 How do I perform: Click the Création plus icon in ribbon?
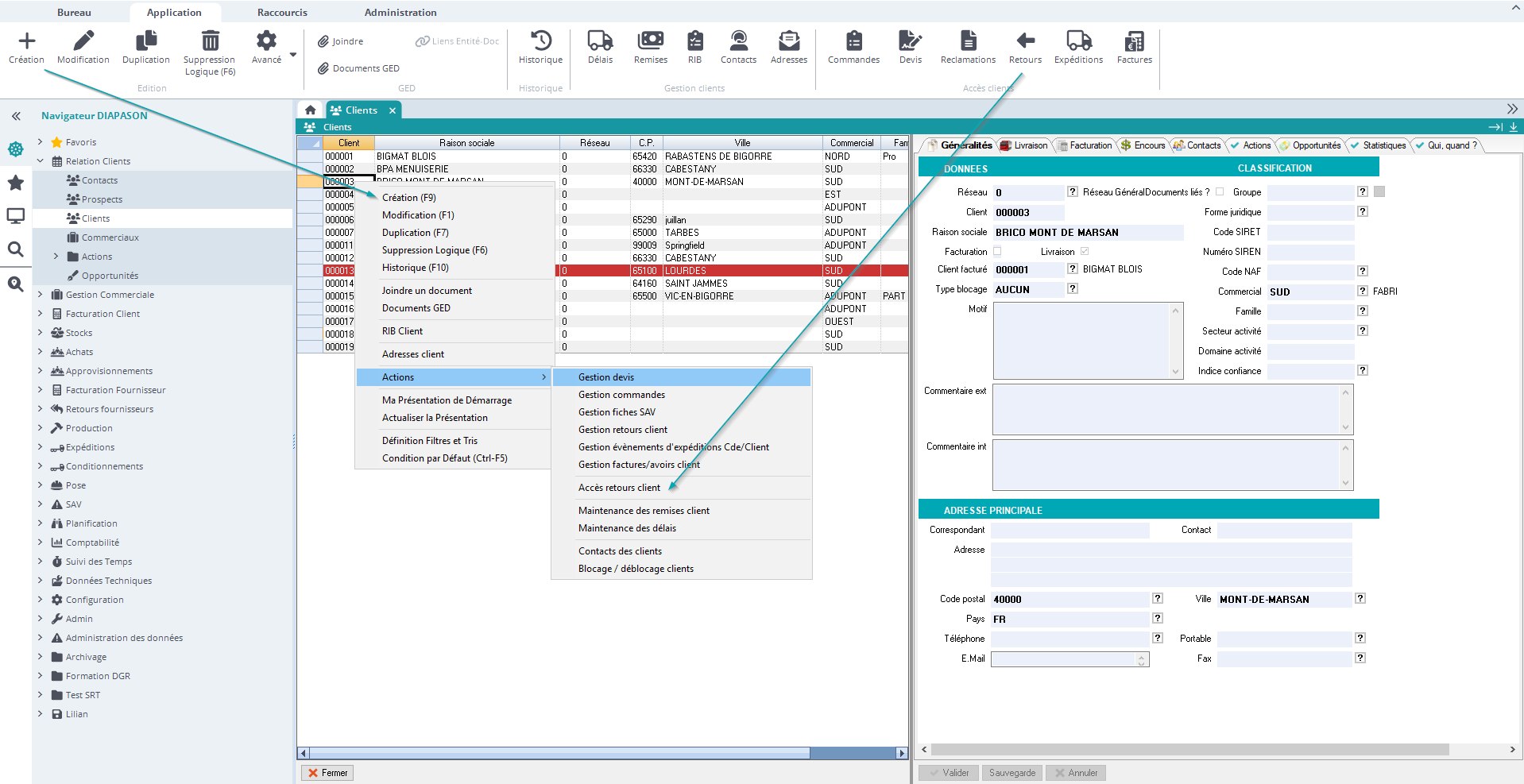click(26, 41)
